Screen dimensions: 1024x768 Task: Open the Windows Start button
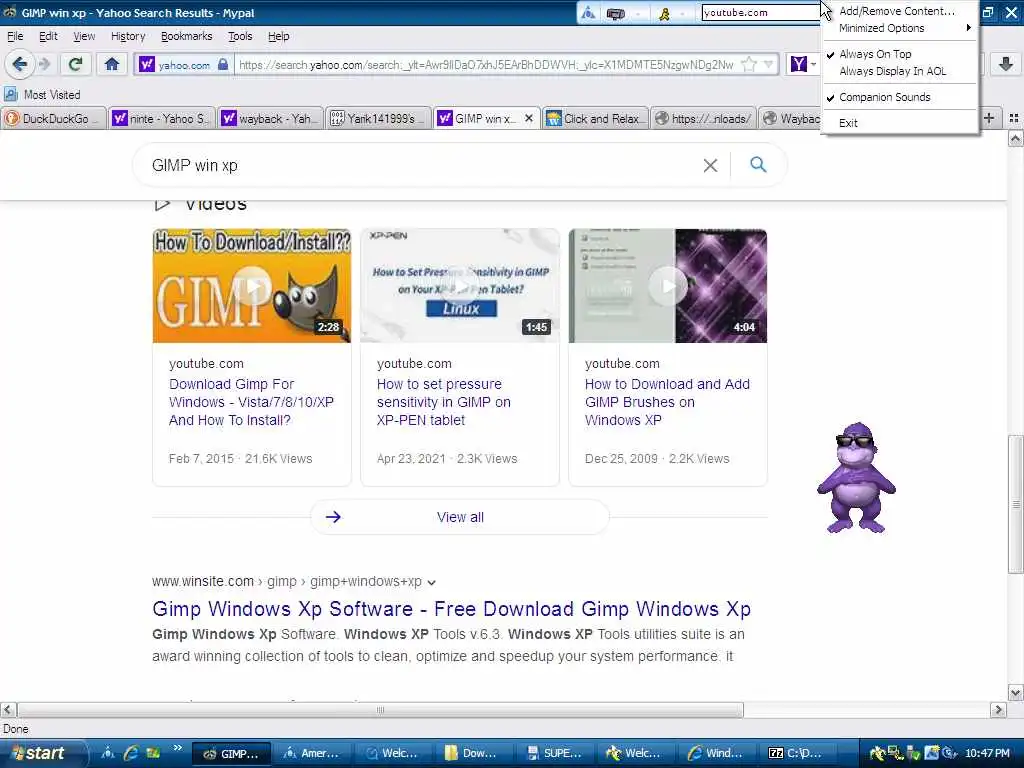pyautogui.click(x=41, y=753)
